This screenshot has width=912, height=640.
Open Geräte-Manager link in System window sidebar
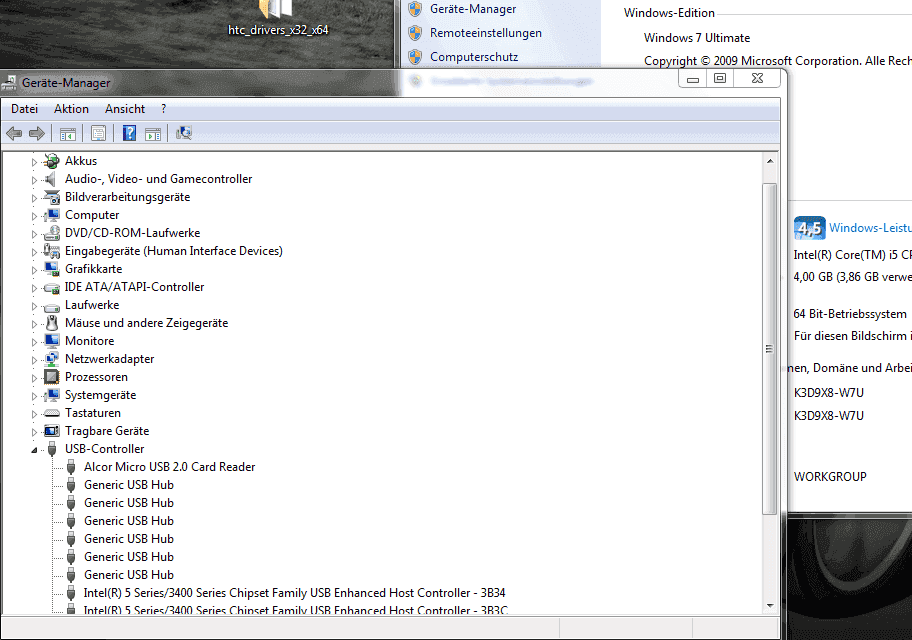coord(473,9)
